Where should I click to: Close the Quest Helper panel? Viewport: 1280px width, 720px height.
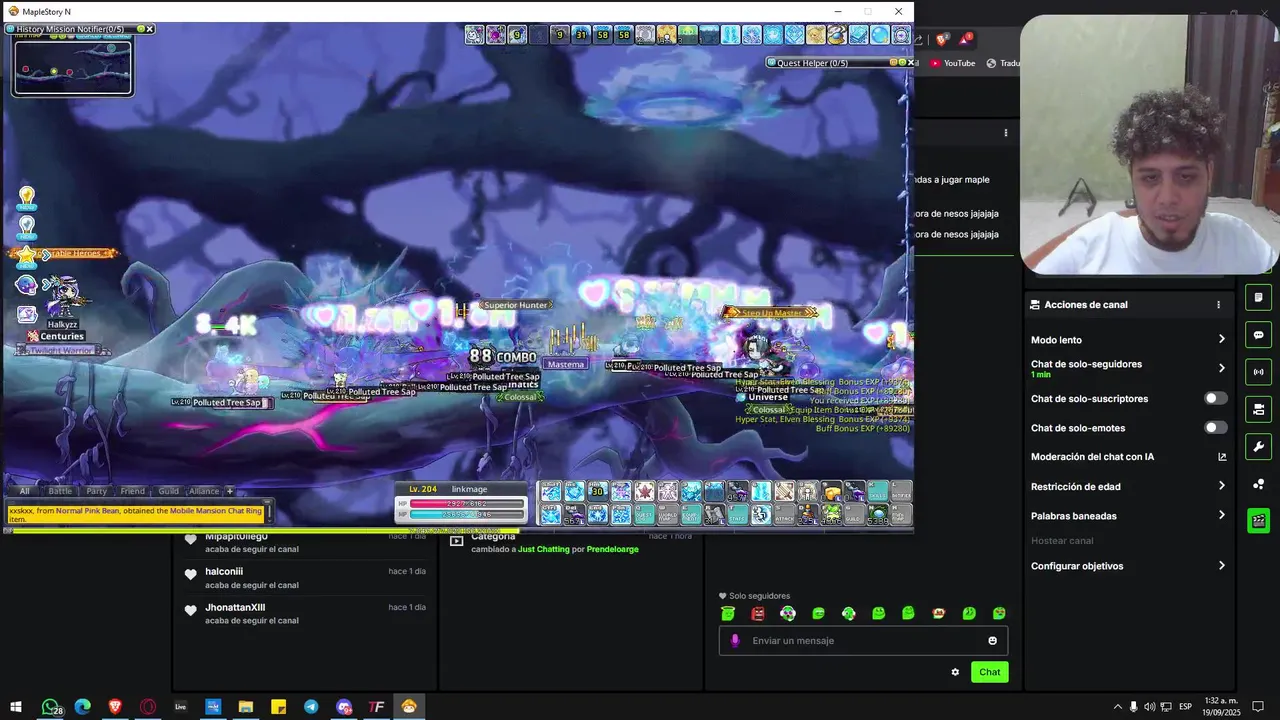tap(911, 62)
